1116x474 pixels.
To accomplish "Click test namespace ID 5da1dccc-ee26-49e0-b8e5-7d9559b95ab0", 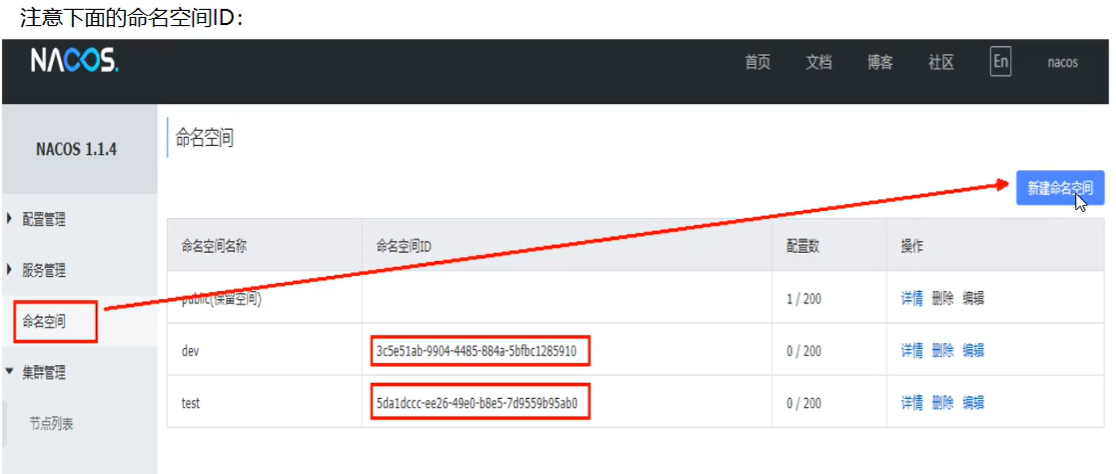I will (x=477, y=404).
